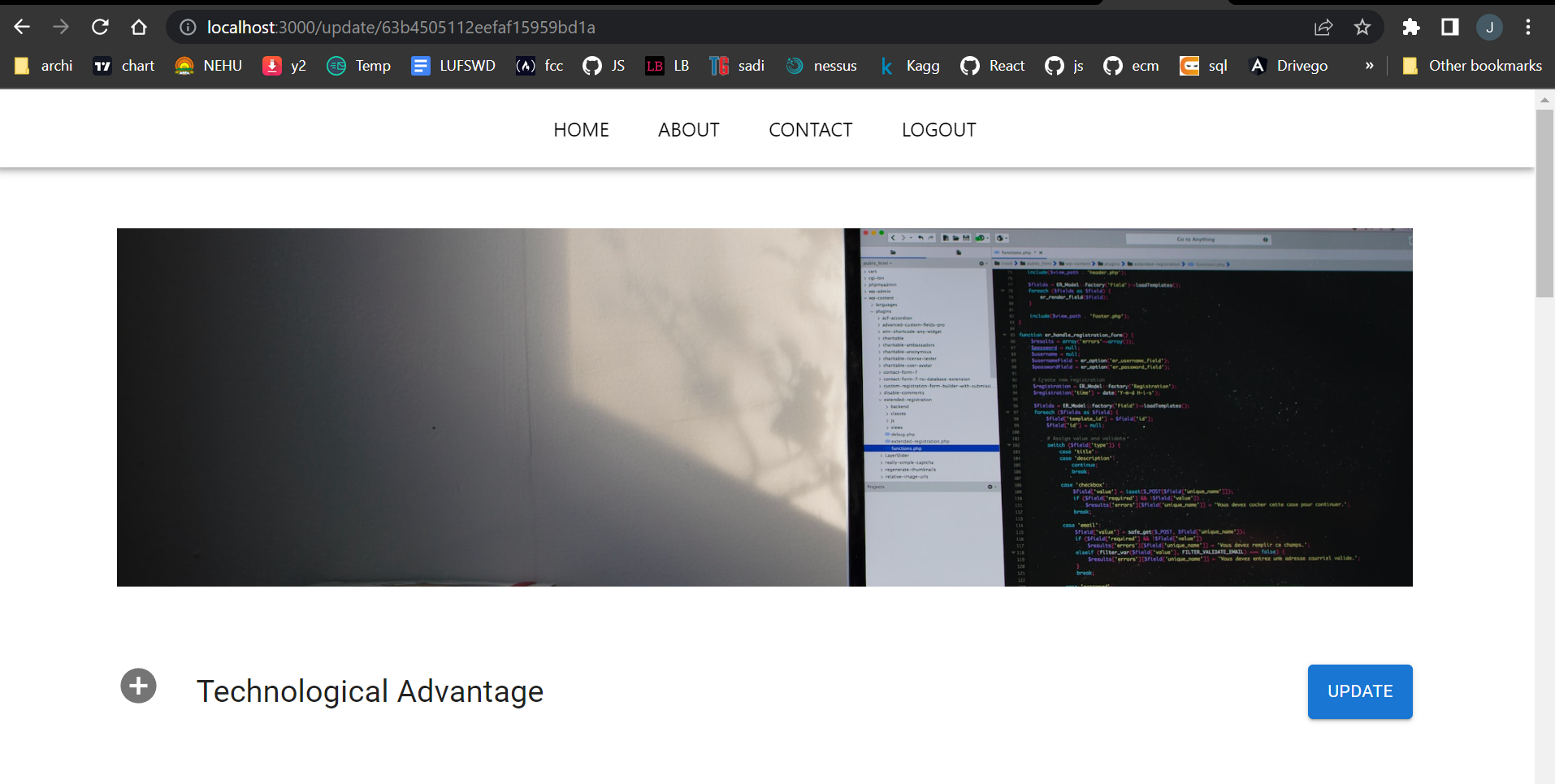Open the chart TradingView bookmark
The height and width of the screenshot is (784, 1555).
click(123, 66)
